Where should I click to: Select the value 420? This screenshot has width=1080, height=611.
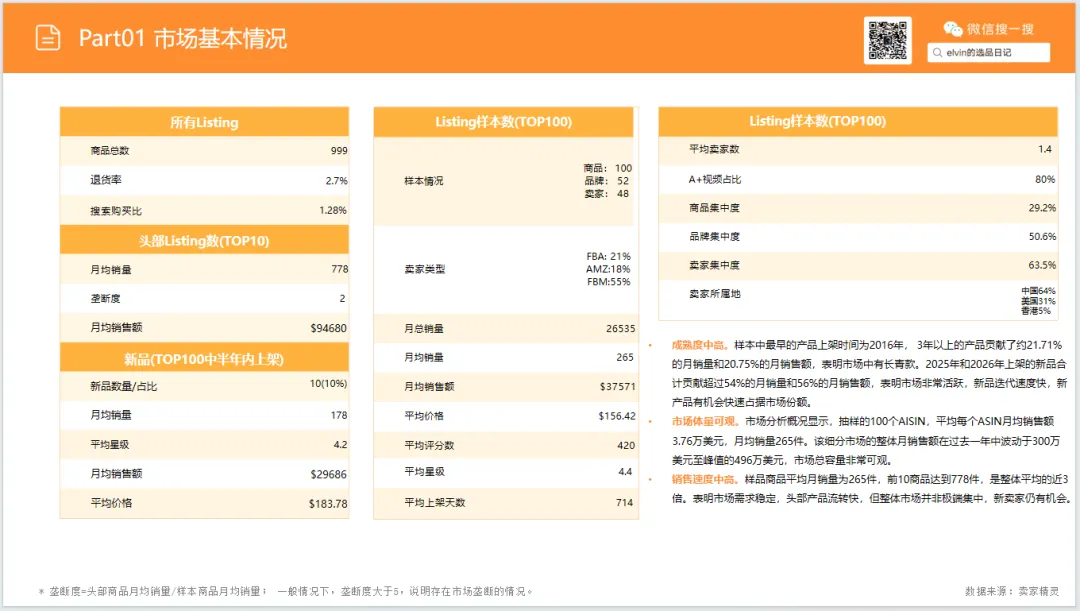point(625,445)
